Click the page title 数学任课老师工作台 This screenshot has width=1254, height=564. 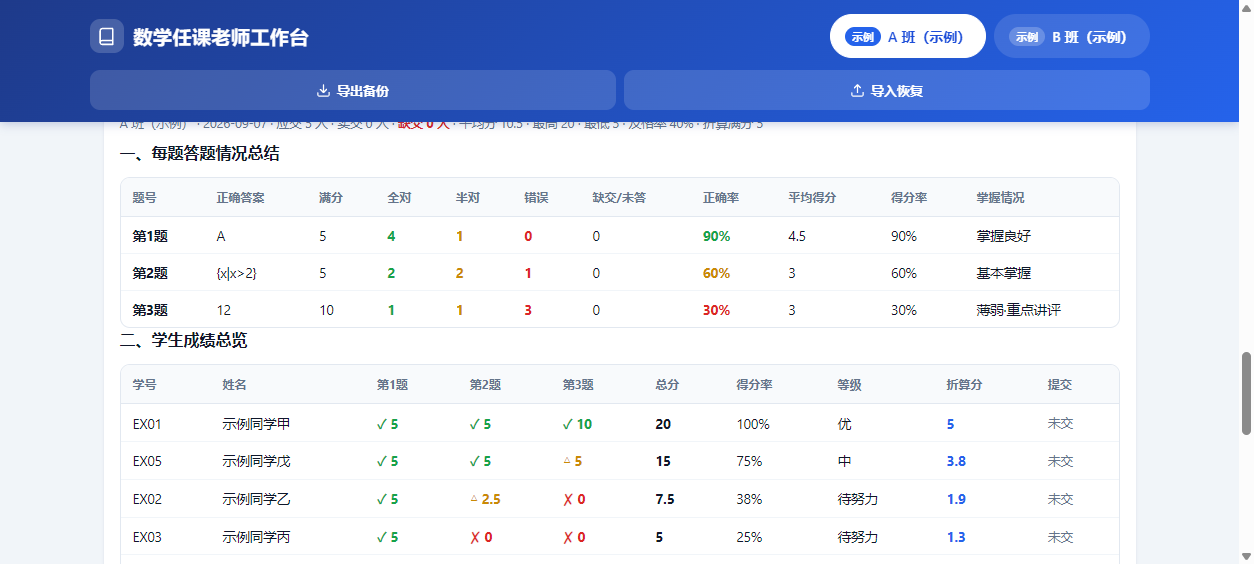click(221, 37)
